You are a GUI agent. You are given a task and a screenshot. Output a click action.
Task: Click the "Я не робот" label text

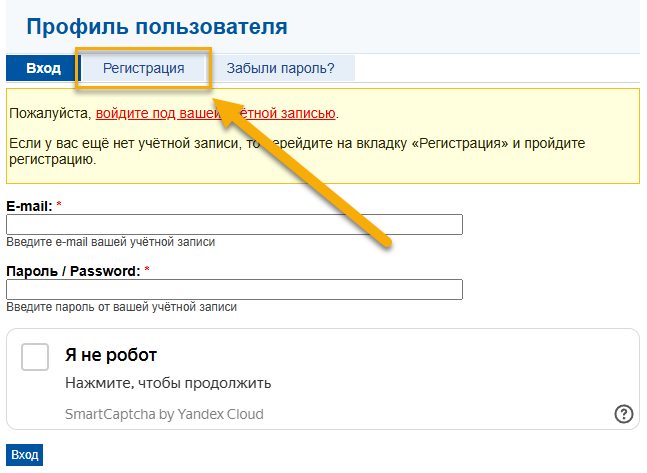[111, 355]
